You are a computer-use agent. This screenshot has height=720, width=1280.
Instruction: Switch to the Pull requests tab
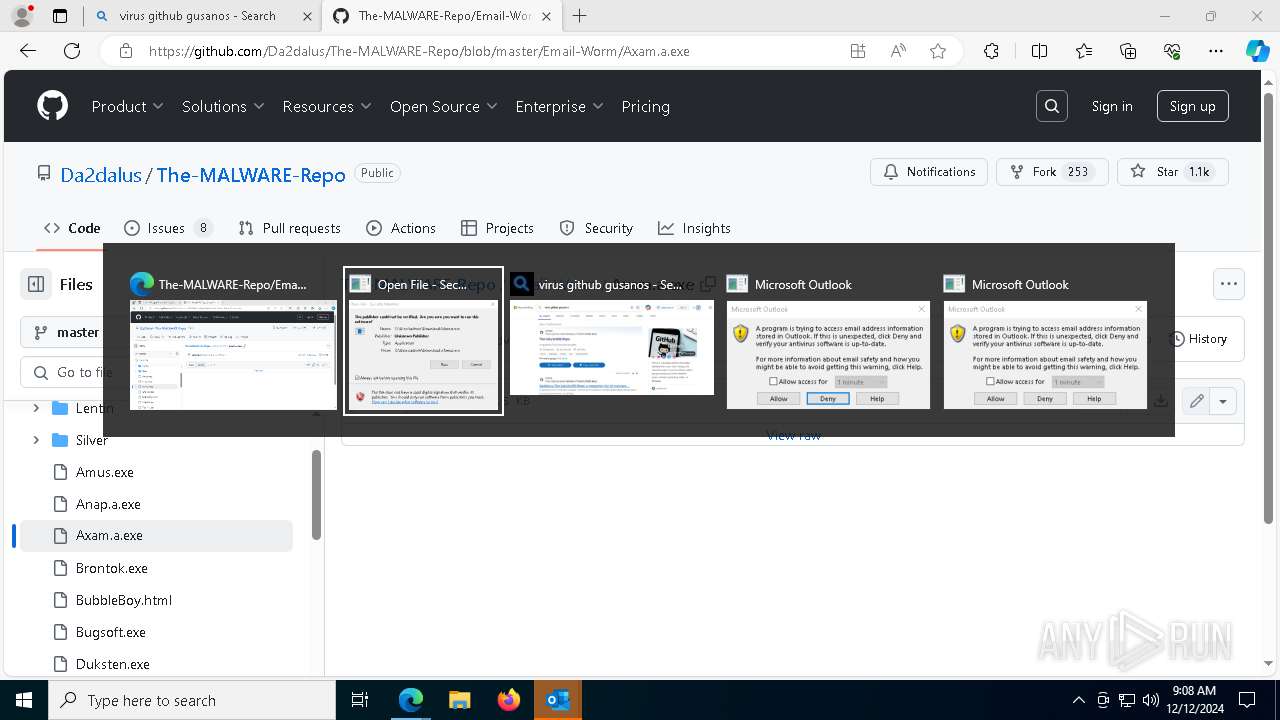coord(290,228)
